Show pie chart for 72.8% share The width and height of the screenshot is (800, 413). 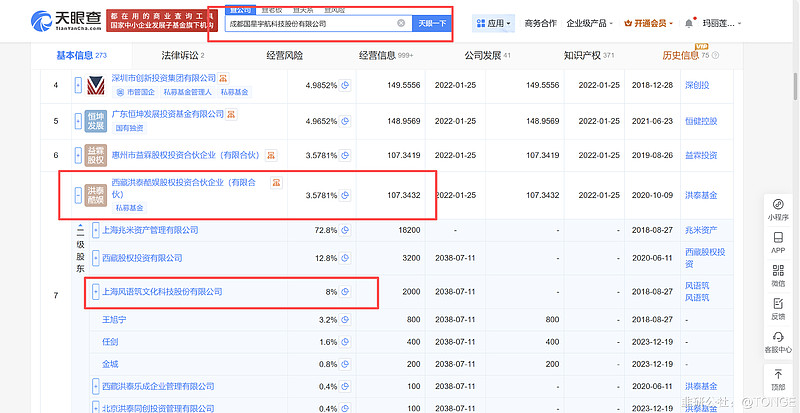[x=345, y=230]
